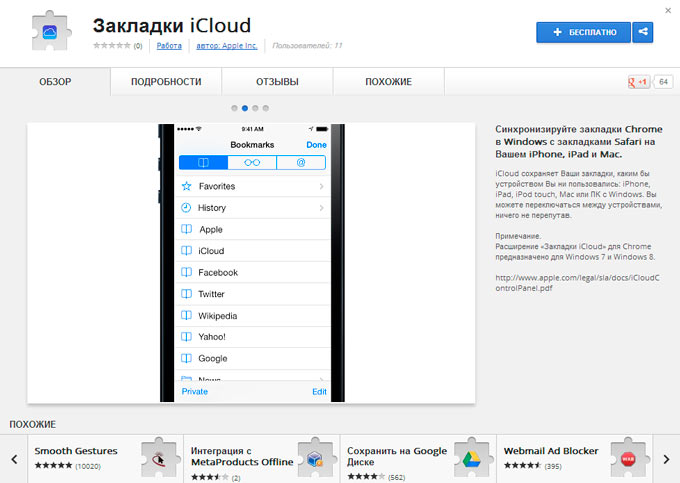Viewport: 680px width, 483px height.
Task: Click the Facebook bookmark label
Action: 218,272
